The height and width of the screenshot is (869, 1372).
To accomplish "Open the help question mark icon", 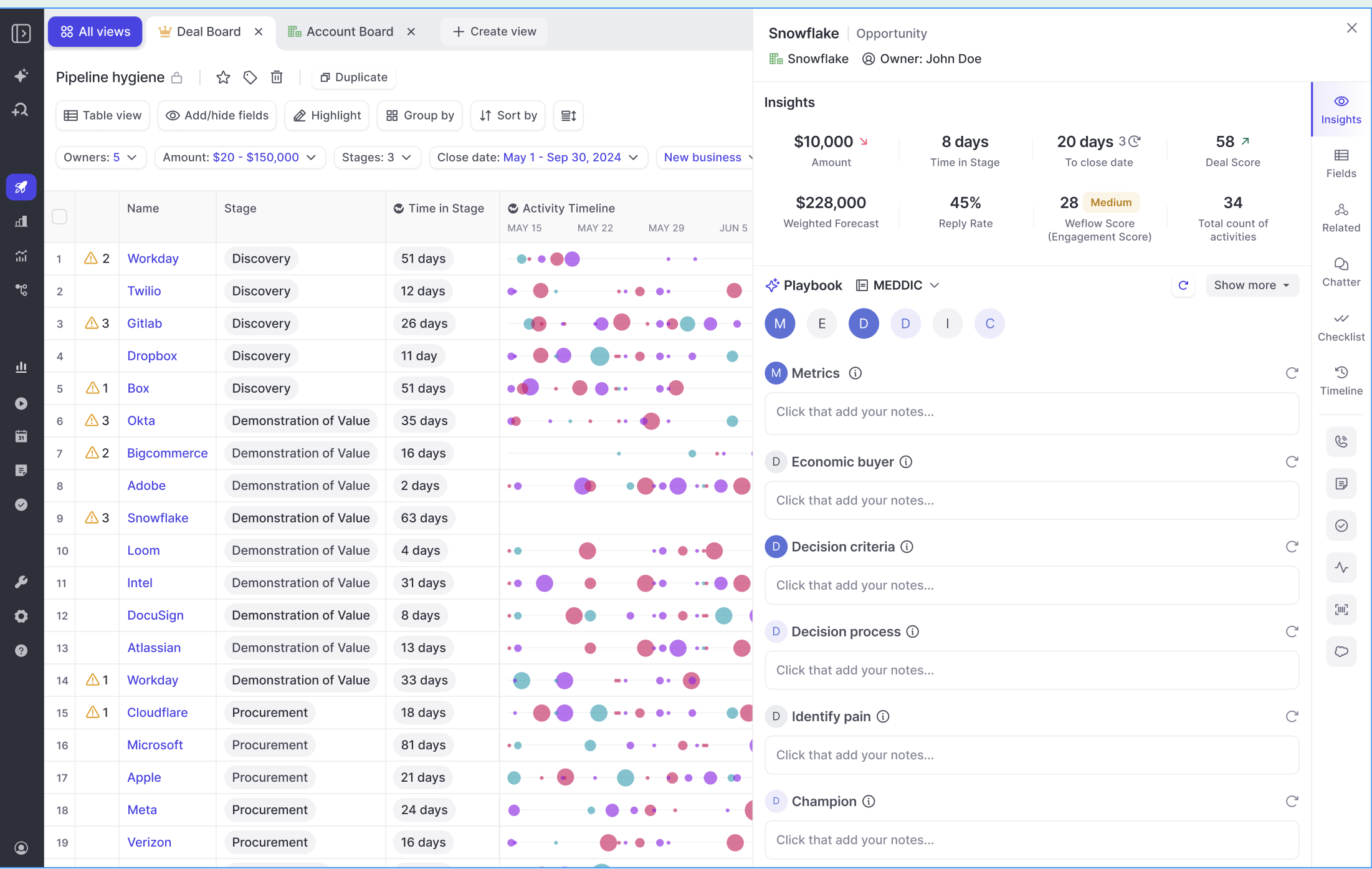I will coord(21,650).
